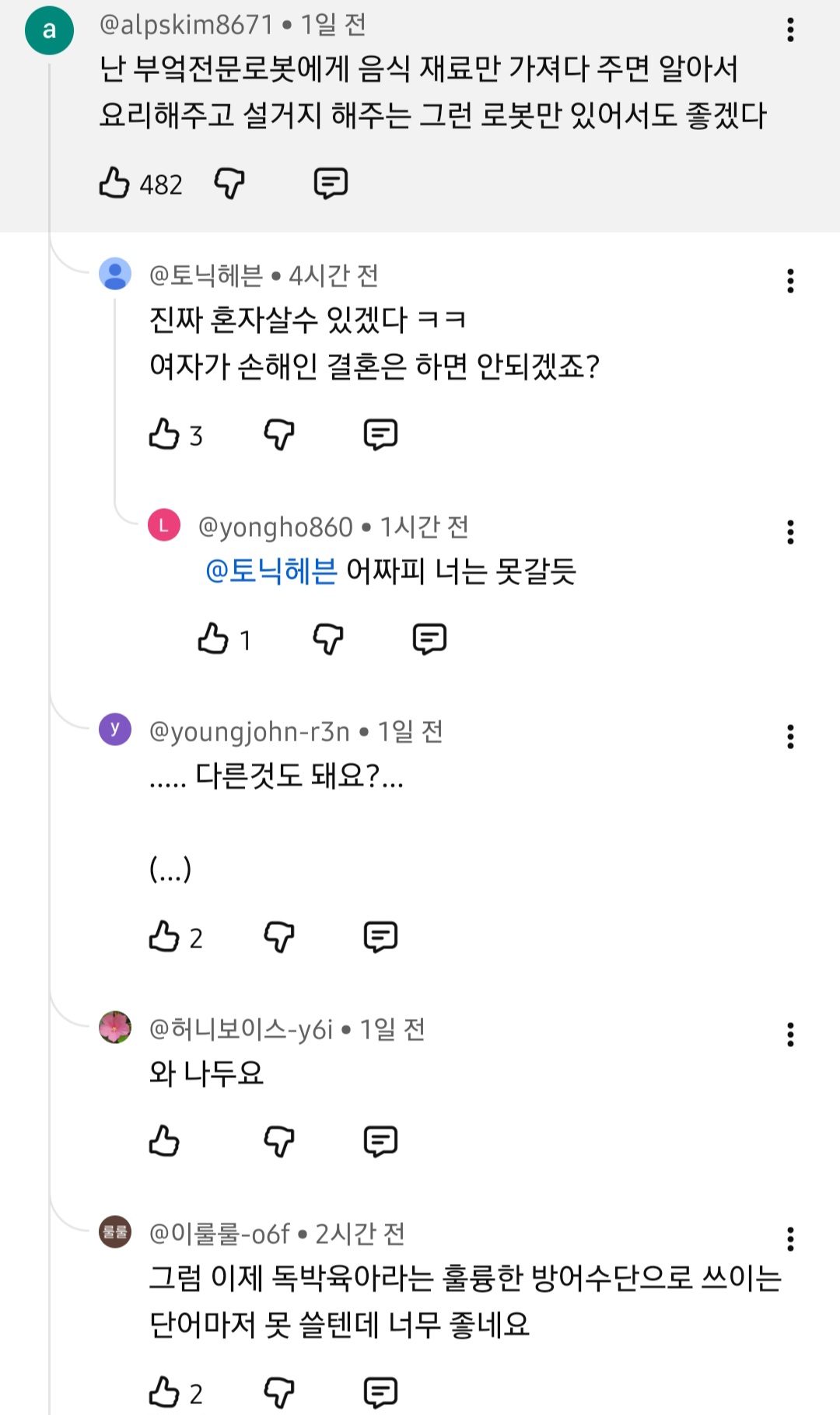Like the comment by @alpskim8671
The width and height of the screenshot is (840, 1415).
(x=114, y=184)
